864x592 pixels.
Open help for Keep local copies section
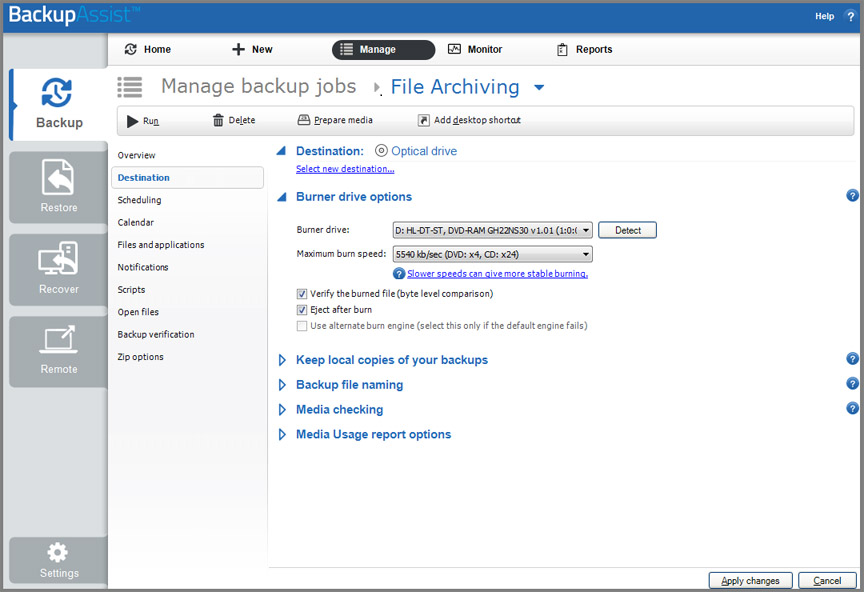tap(852, 359)
